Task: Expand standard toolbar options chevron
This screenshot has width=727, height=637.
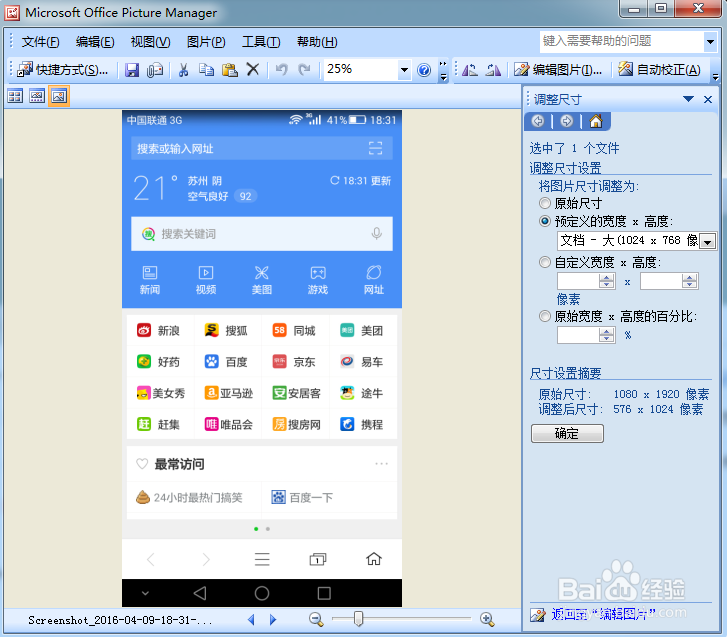Action: point(443,70)
